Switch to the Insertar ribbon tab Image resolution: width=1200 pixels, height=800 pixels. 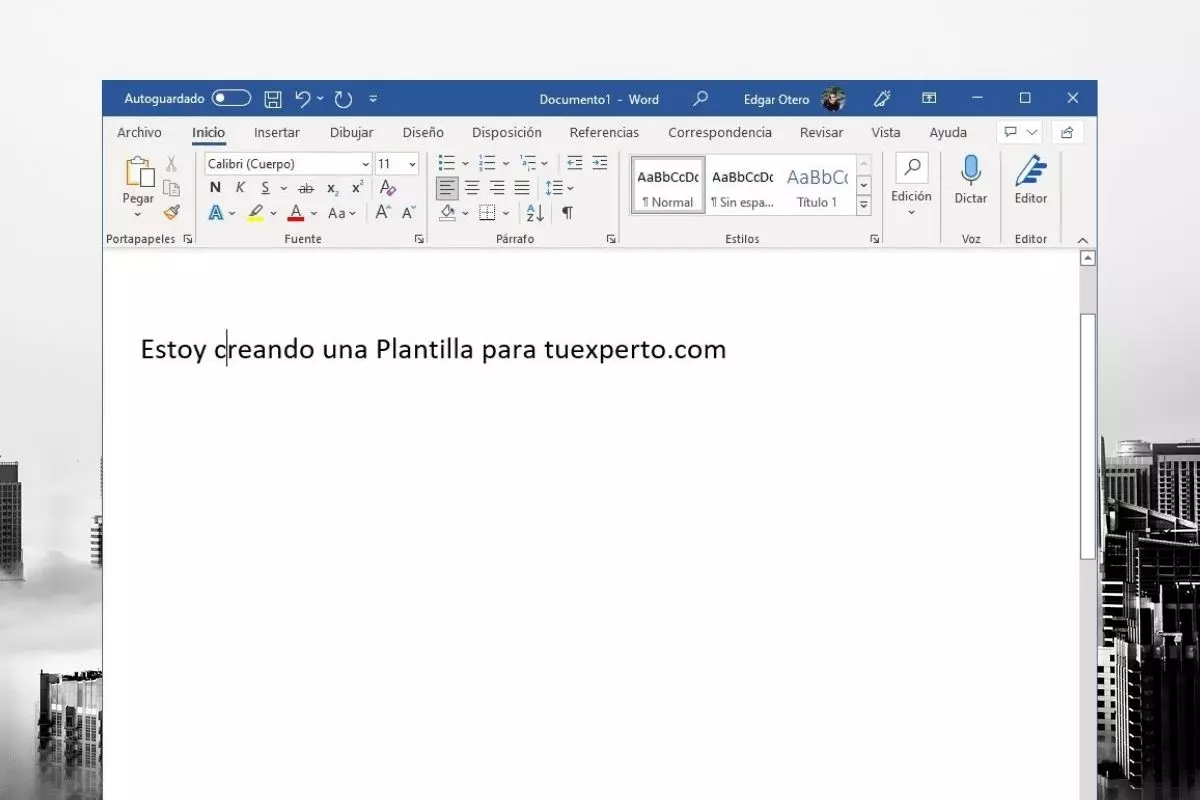[276, 132]
